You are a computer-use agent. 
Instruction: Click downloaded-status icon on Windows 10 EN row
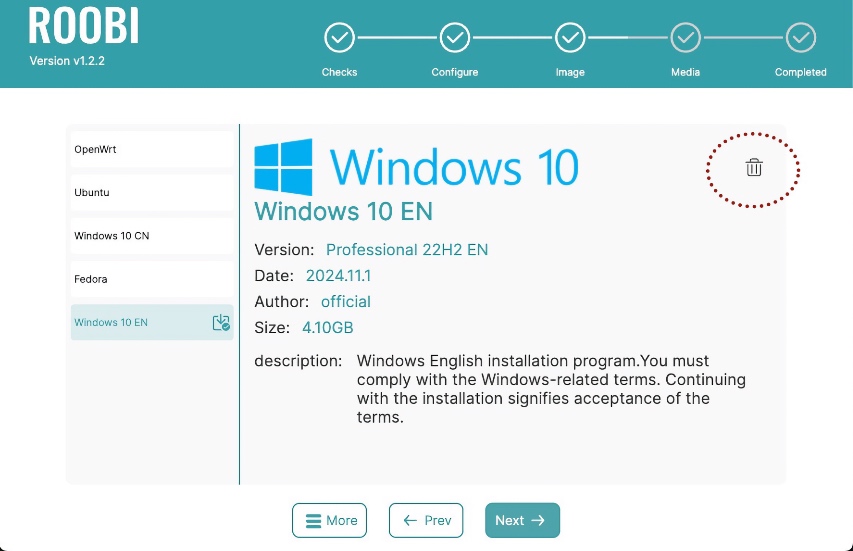coord(221,323)
